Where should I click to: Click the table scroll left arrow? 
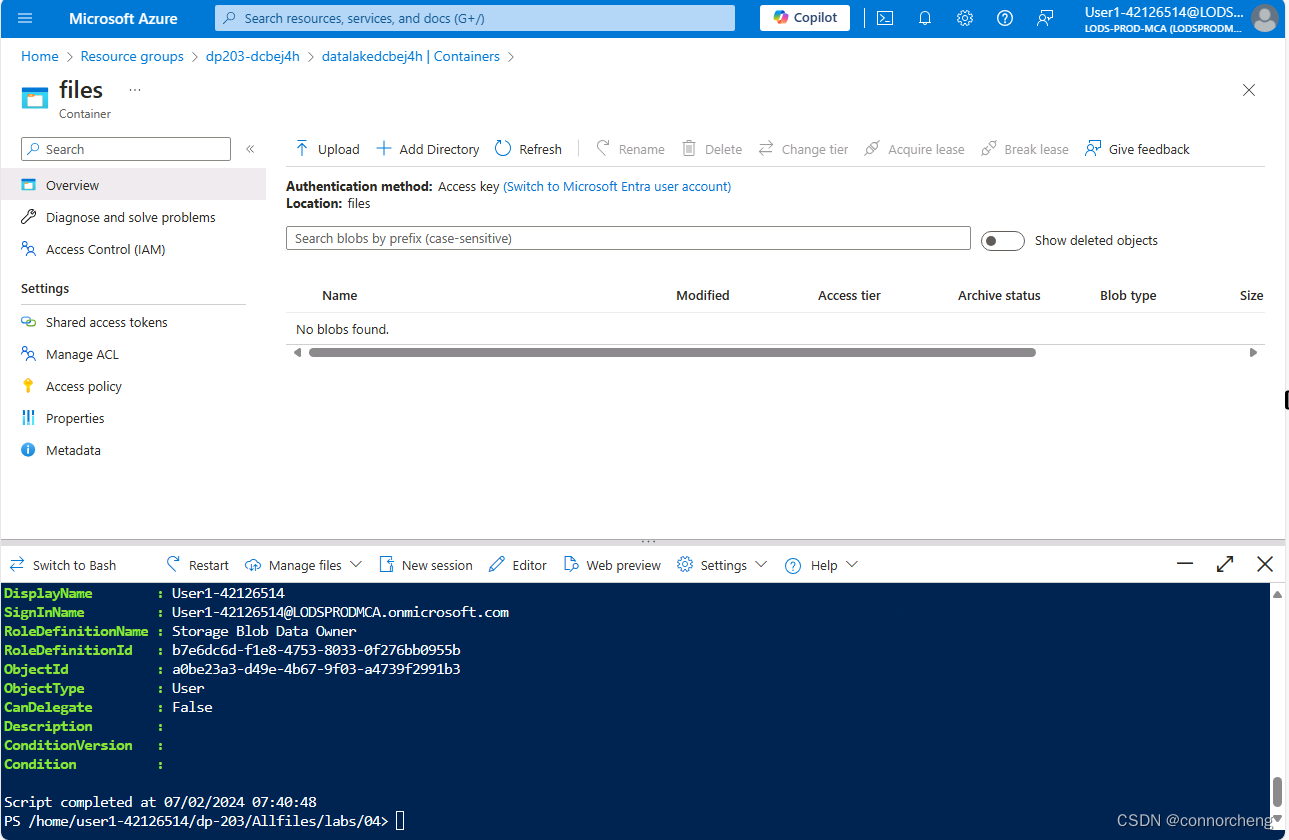(x=296, y=352)
